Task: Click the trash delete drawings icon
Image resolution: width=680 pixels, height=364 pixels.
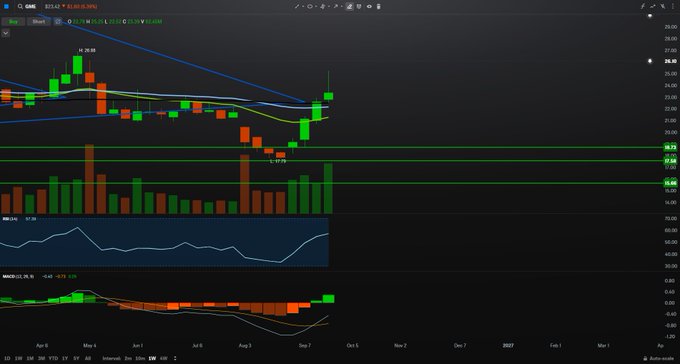Action: point(379,7)
